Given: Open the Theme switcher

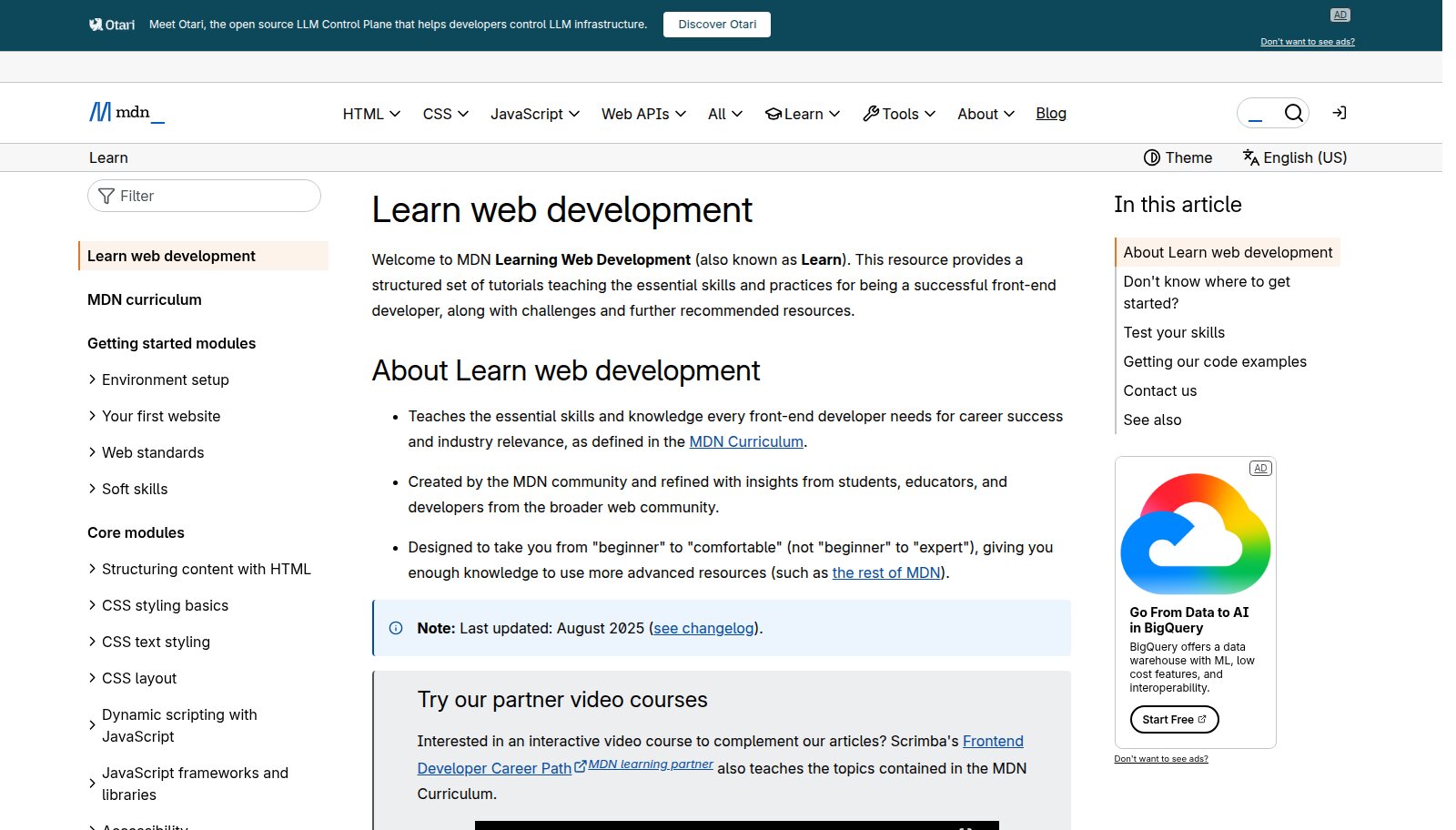Looking at the screenshot, I should (x=1178, y=157).
